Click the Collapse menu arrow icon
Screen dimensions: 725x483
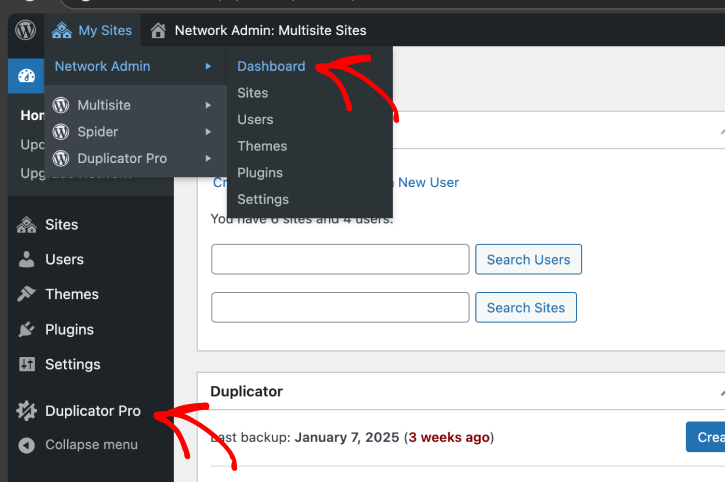point(26,445)
